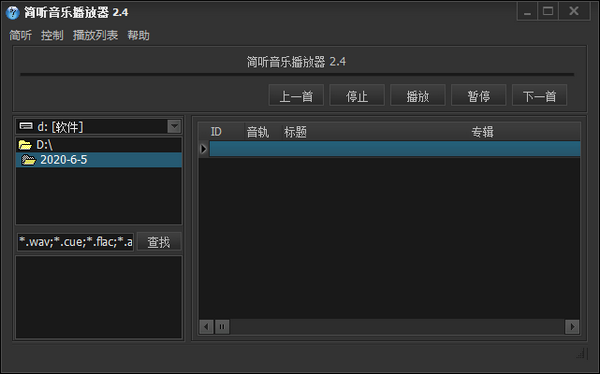This screenshot has height=374, width=600.
Task: Open the 播放列表 menu
Action: tap(95, 35)
